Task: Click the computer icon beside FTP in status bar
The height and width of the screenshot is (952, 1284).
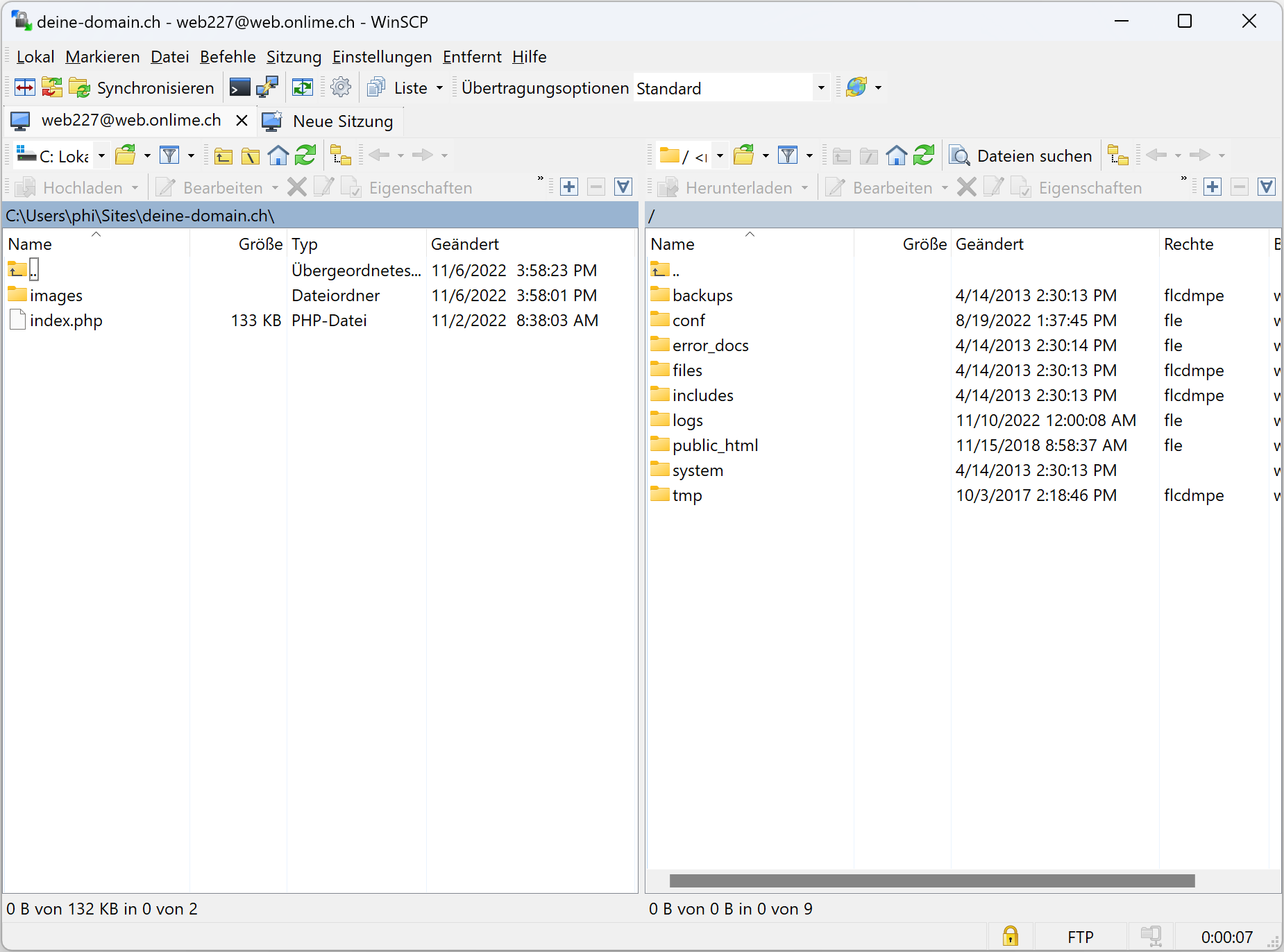Action: tap(1151, 936)
